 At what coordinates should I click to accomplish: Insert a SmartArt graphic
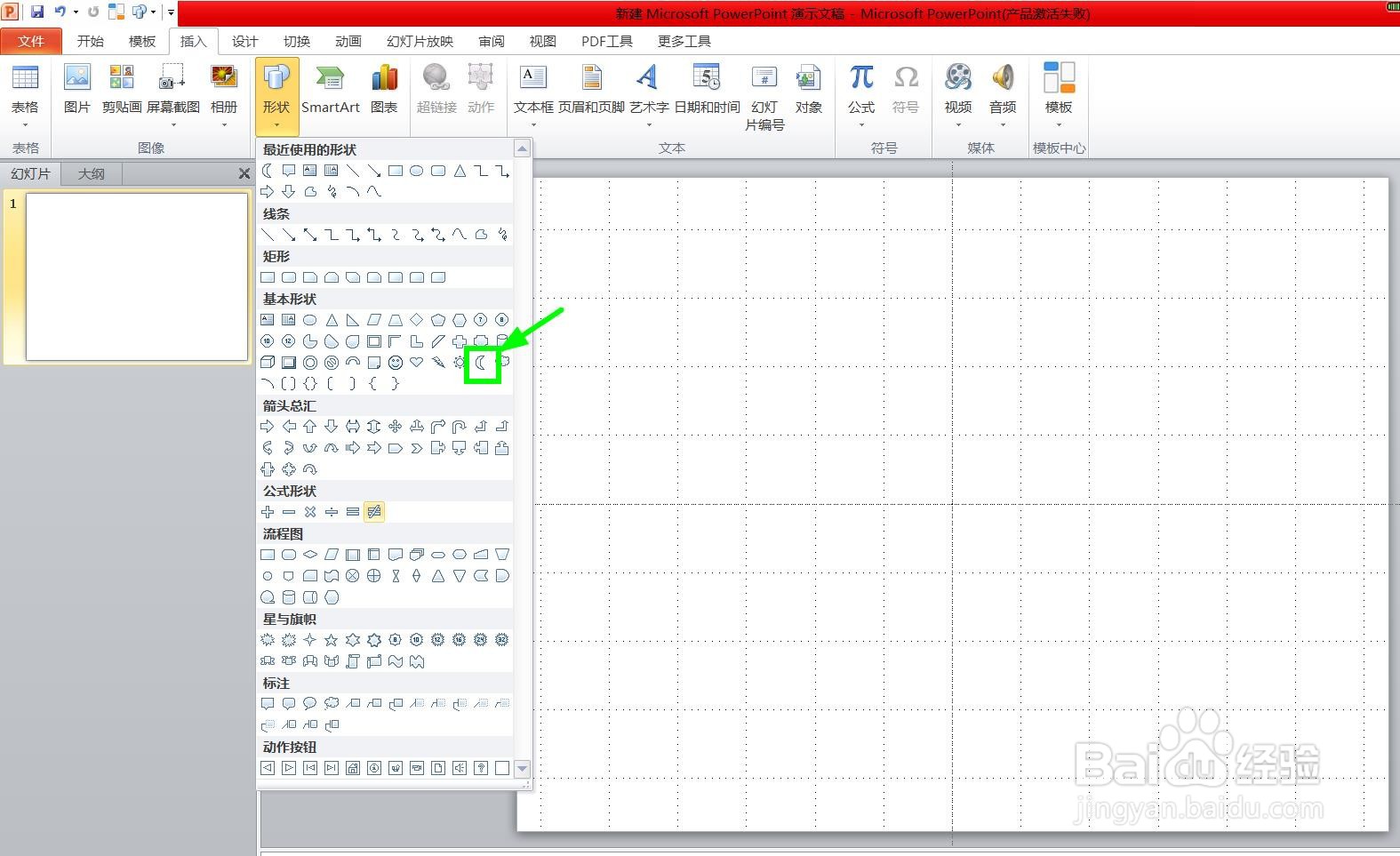point(331,90)
